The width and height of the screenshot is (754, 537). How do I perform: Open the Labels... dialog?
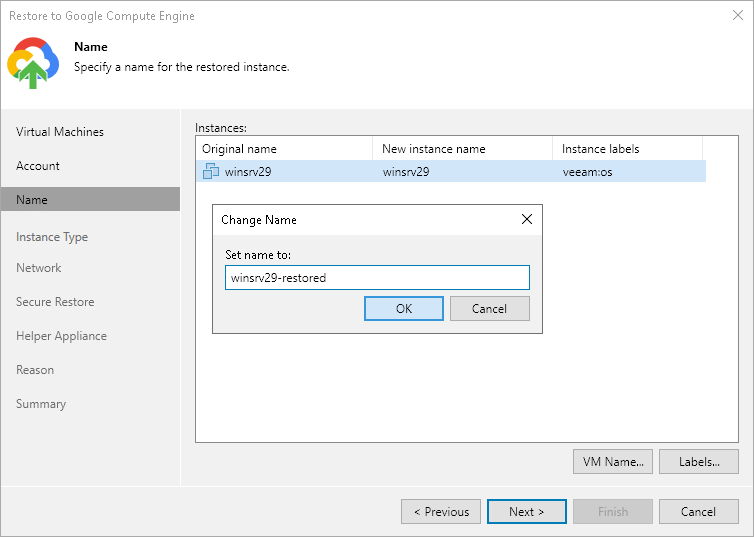coord(699,462)
